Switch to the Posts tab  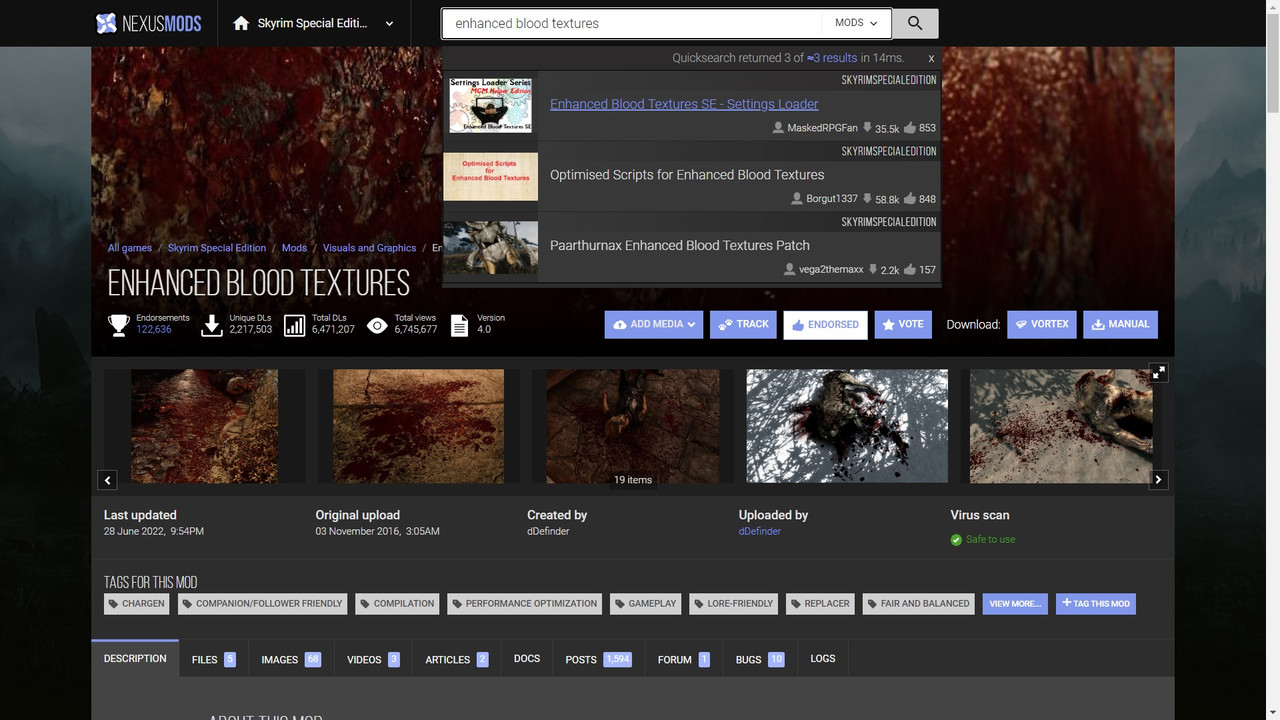click(x=598, y=659)
